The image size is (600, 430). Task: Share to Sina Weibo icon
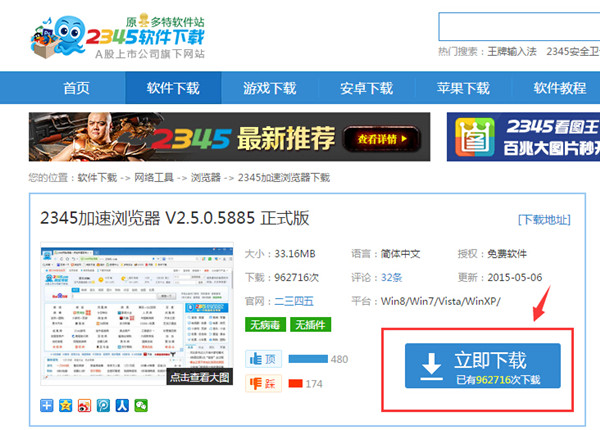tap(84, 405)
